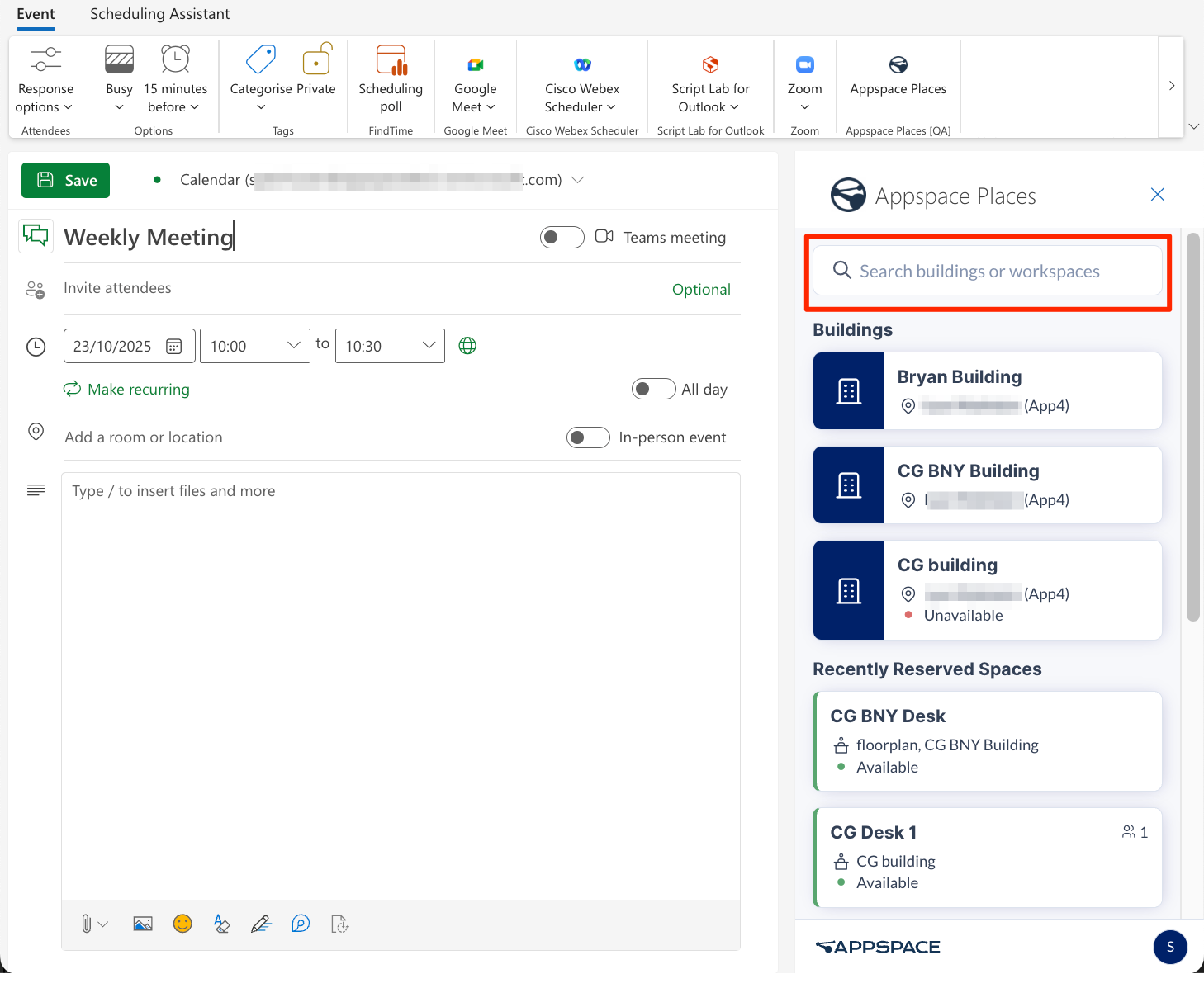
Task: Expand the Busy status dropdown arrow
Action: click(119, 107)
